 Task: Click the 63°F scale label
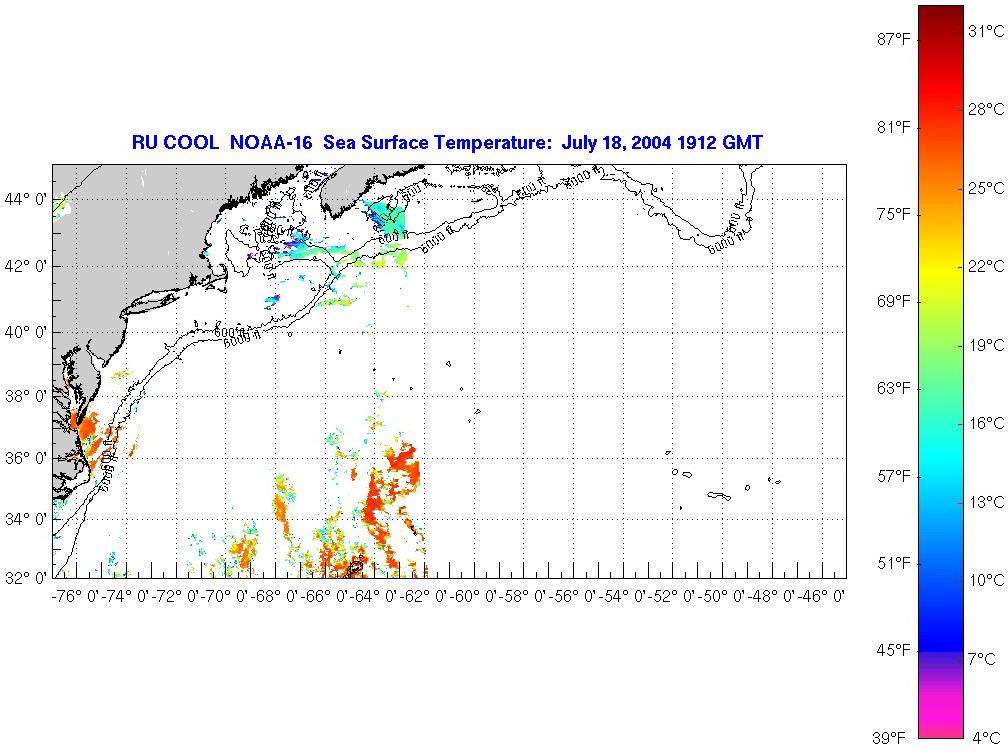(894, 389)
